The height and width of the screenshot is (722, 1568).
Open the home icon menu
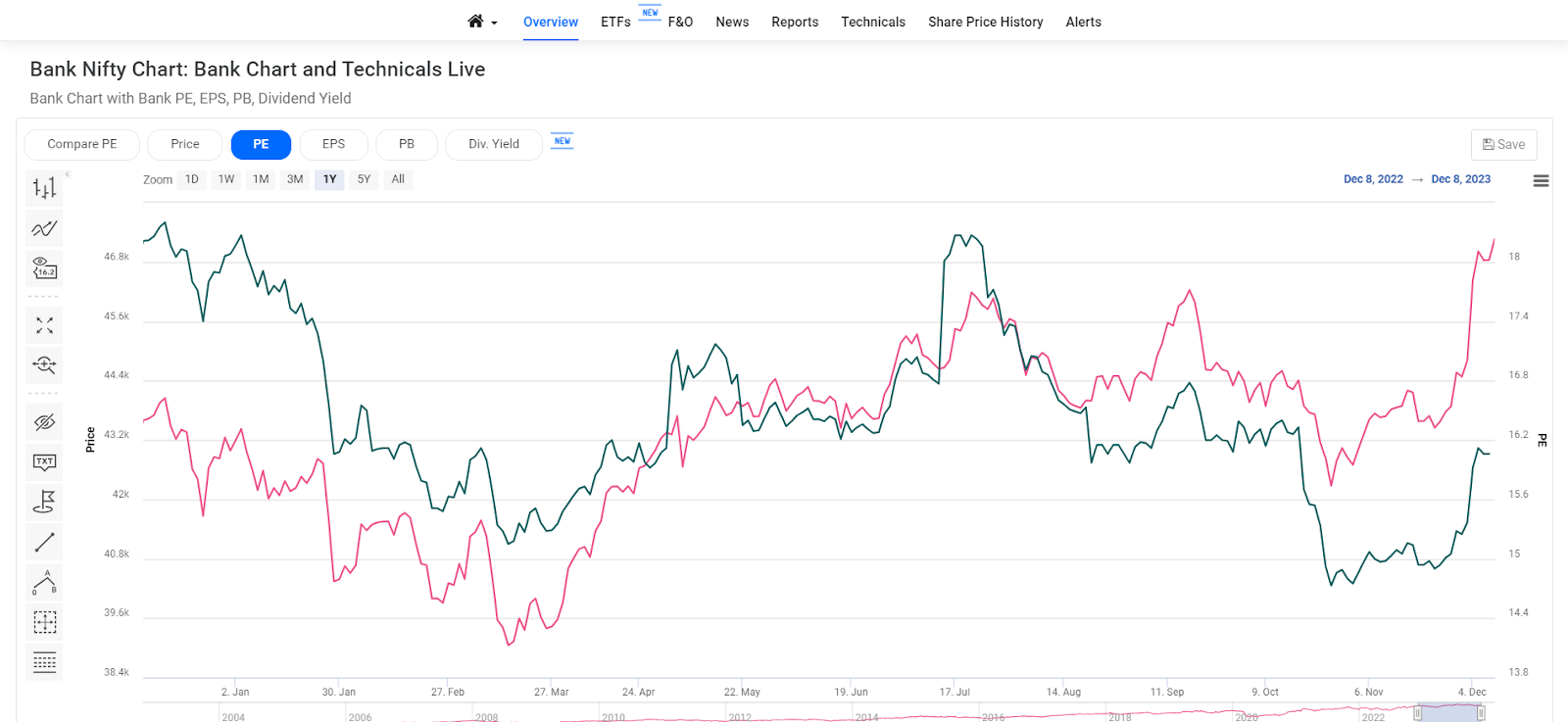[x=475, y=21]
